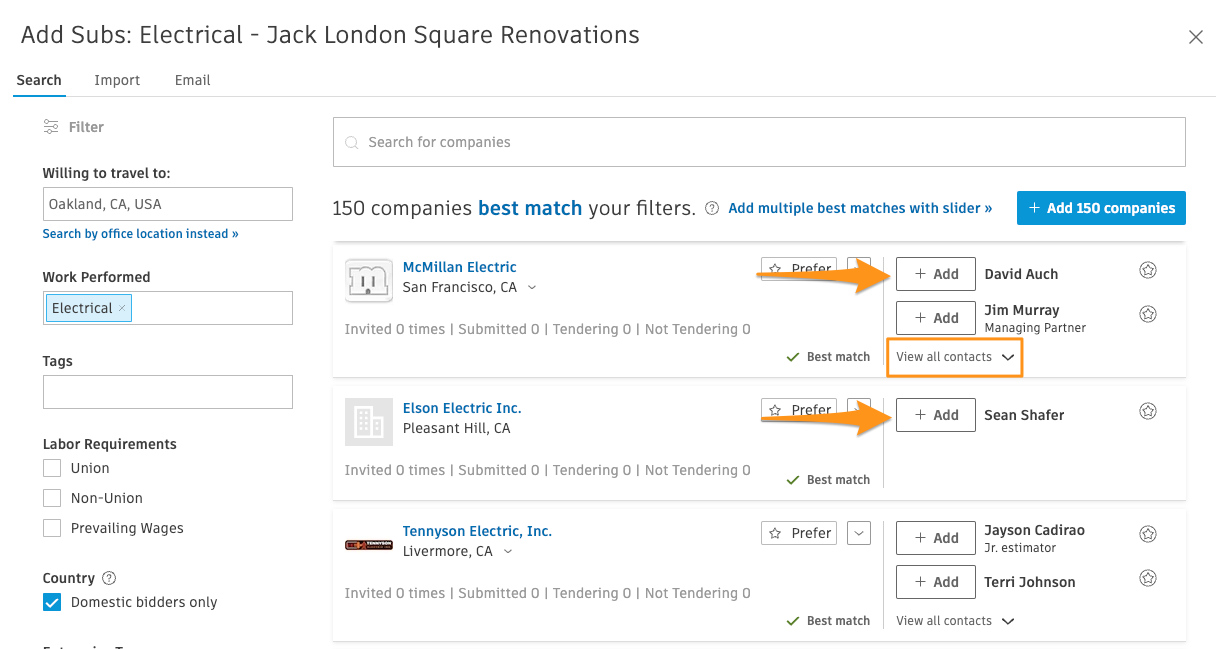Expand View all contacts for McMillan Electric
1231x649 pixels.
click(x=954, y=357)
